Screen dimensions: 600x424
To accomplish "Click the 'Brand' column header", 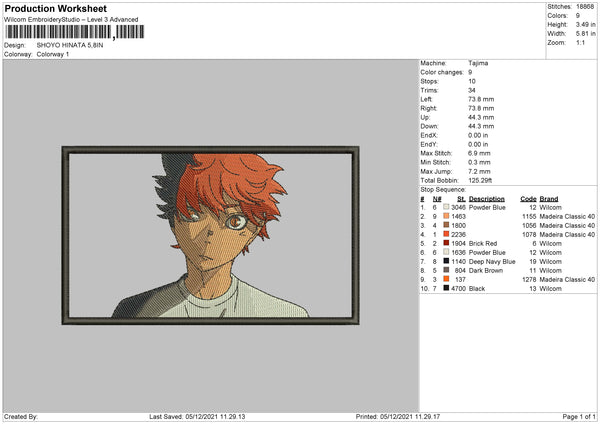I will click(x=549, y=199).
